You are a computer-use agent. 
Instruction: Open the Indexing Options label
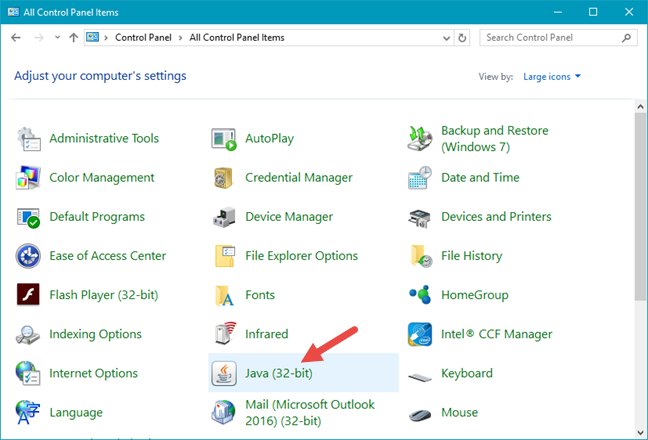pos(95,334)
